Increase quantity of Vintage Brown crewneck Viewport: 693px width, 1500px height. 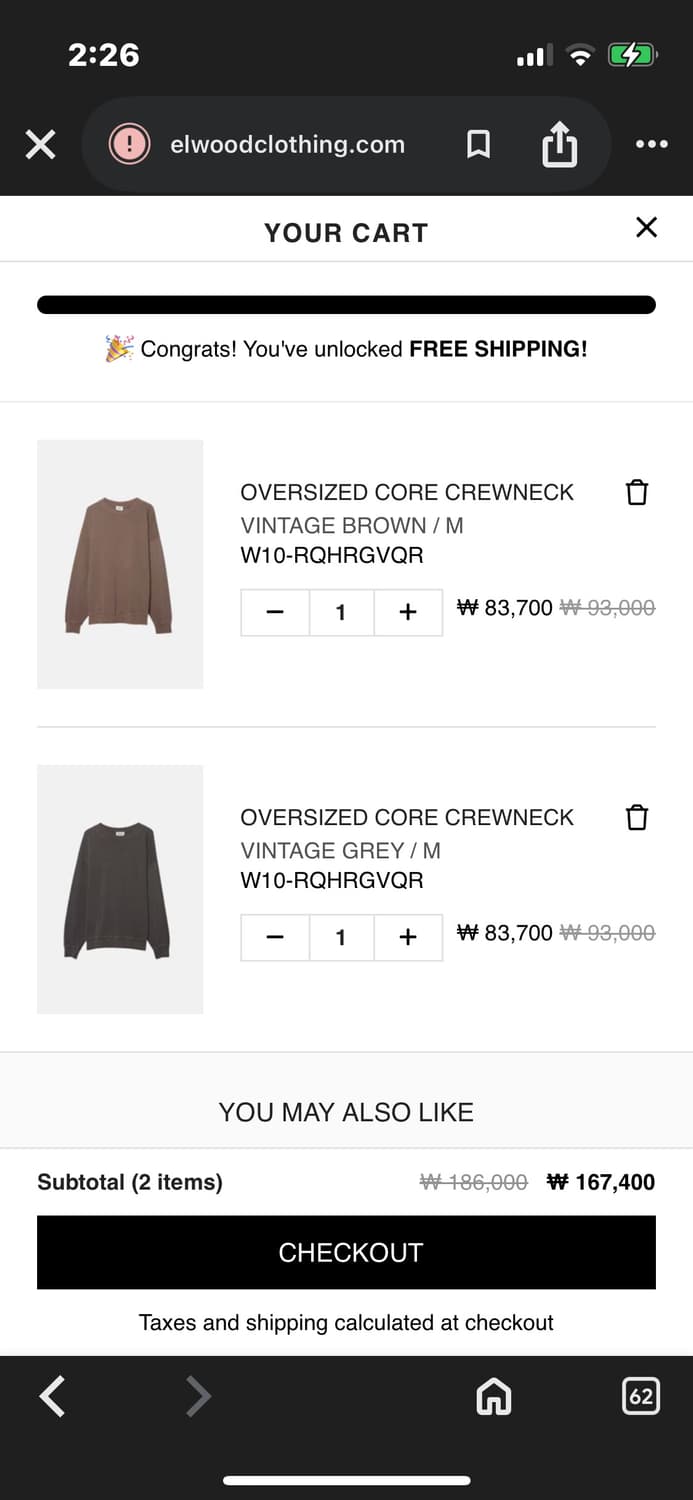pos(407,612)
